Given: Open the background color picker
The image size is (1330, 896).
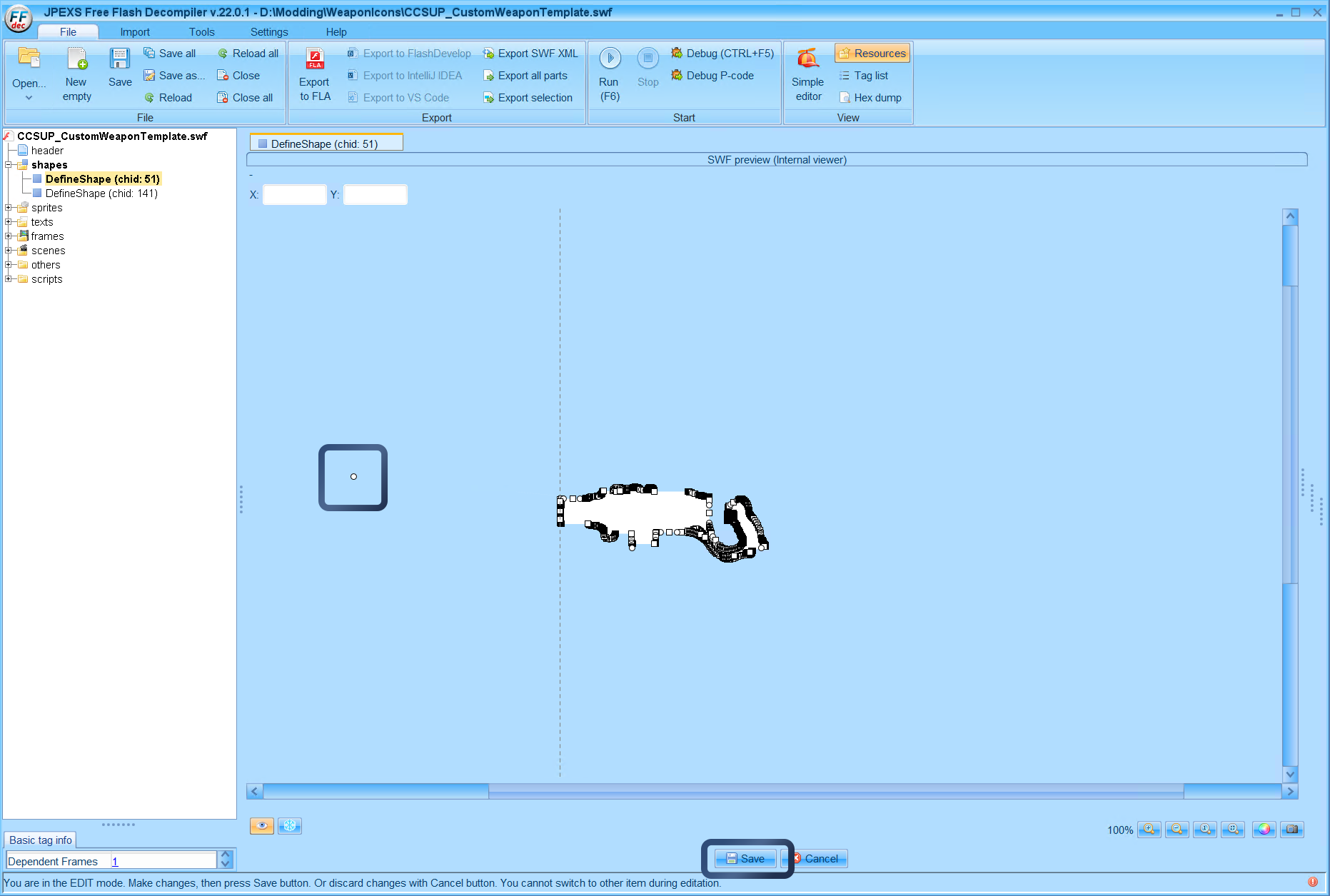Looking at the screenshot, I should (x=1264, y=830).
